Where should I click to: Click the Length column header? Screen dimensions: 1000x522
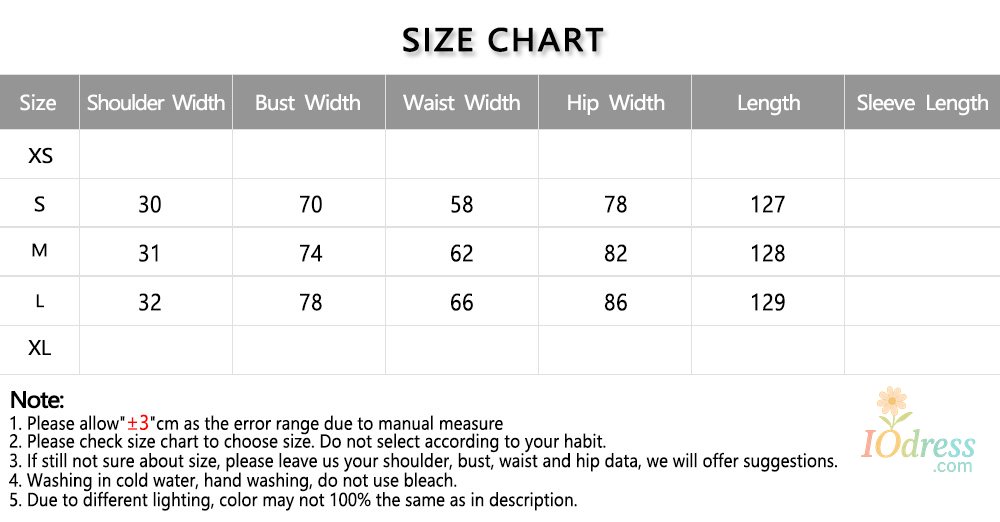768,104
